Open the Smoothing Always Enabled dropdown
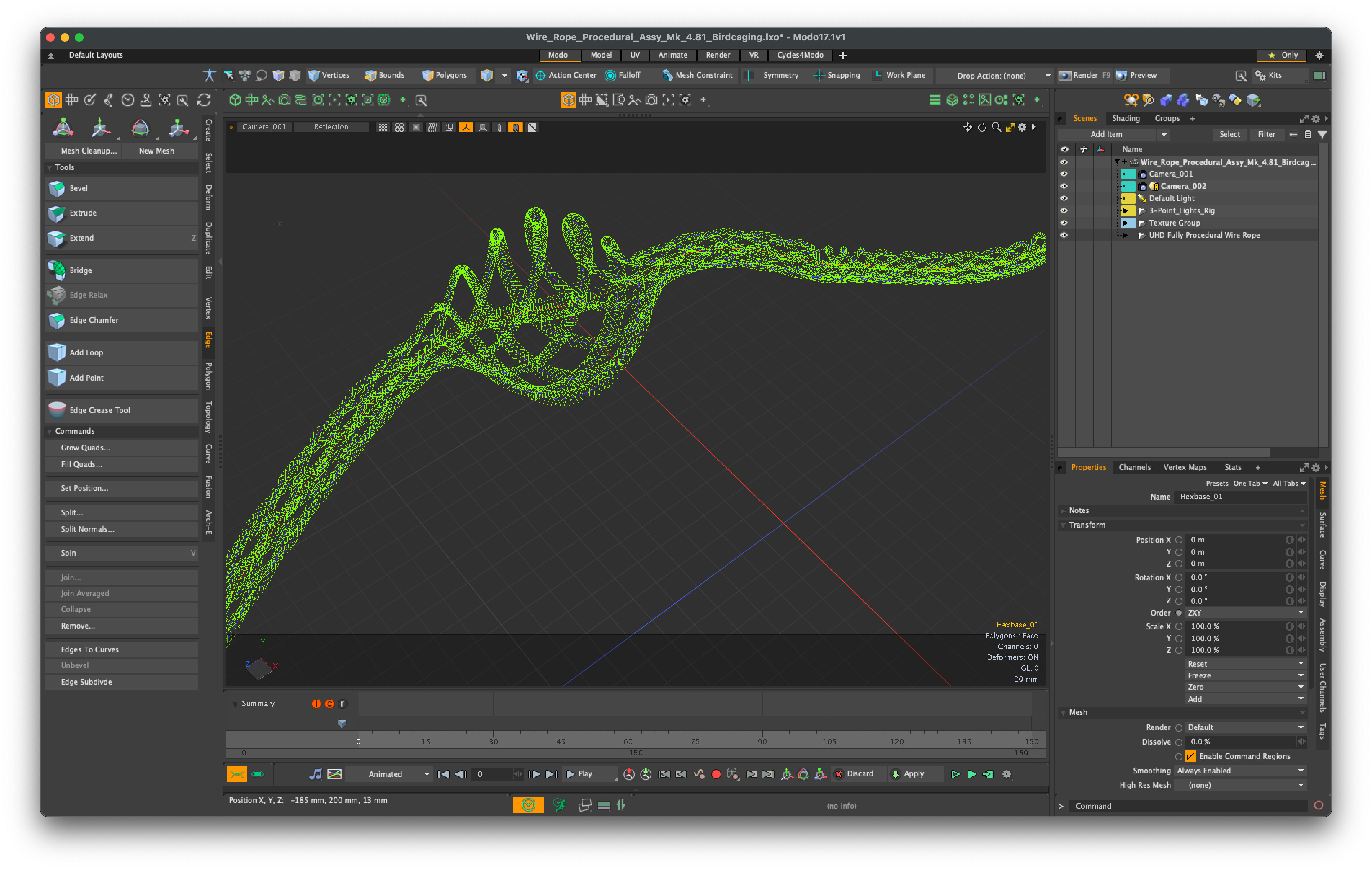This screenshot has width=1372, height=870. tap(1240, 771)
